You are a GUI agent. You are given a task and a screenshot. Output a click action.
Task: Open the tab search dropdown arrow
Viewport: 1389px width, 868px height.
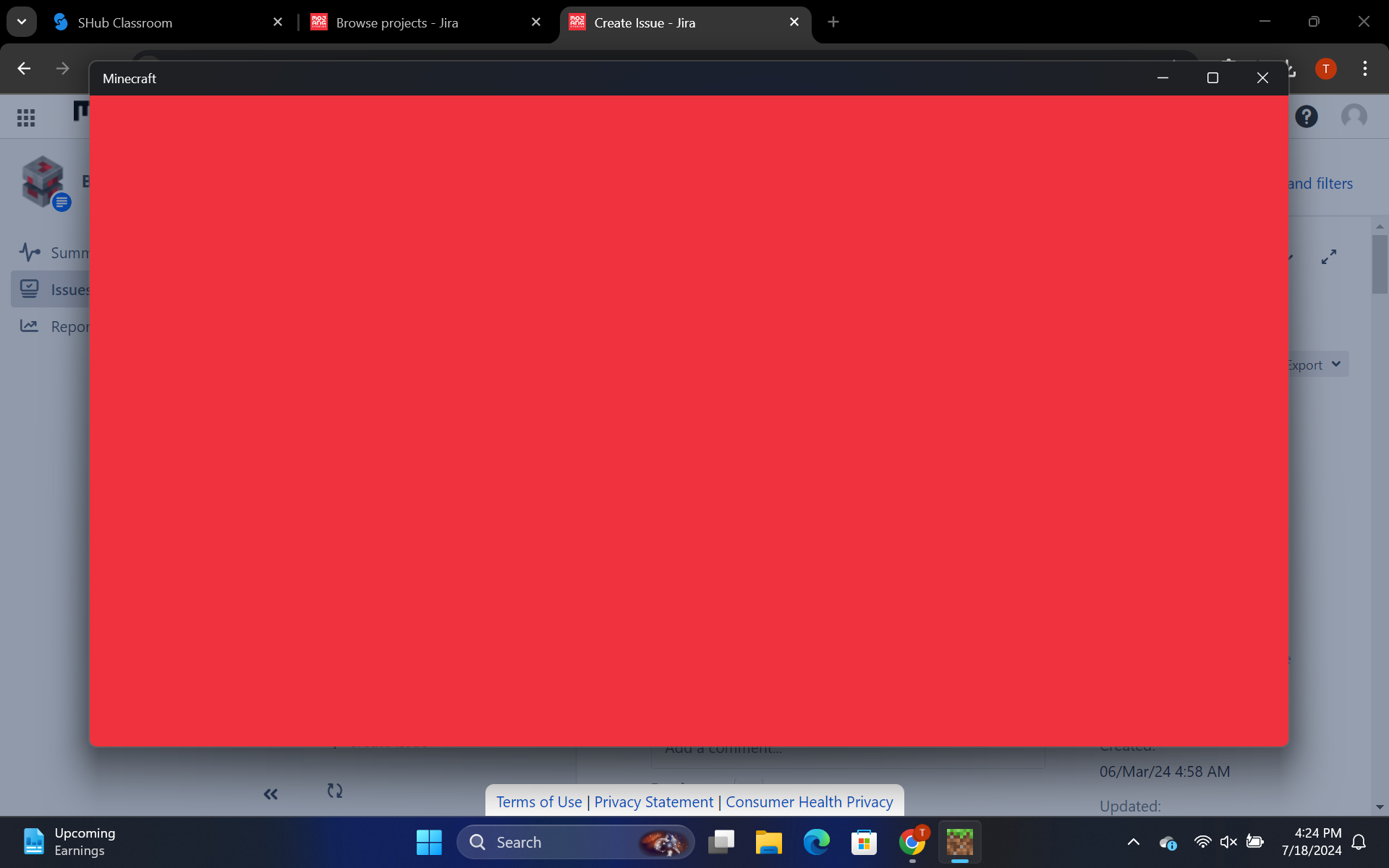tap(22, 22)
